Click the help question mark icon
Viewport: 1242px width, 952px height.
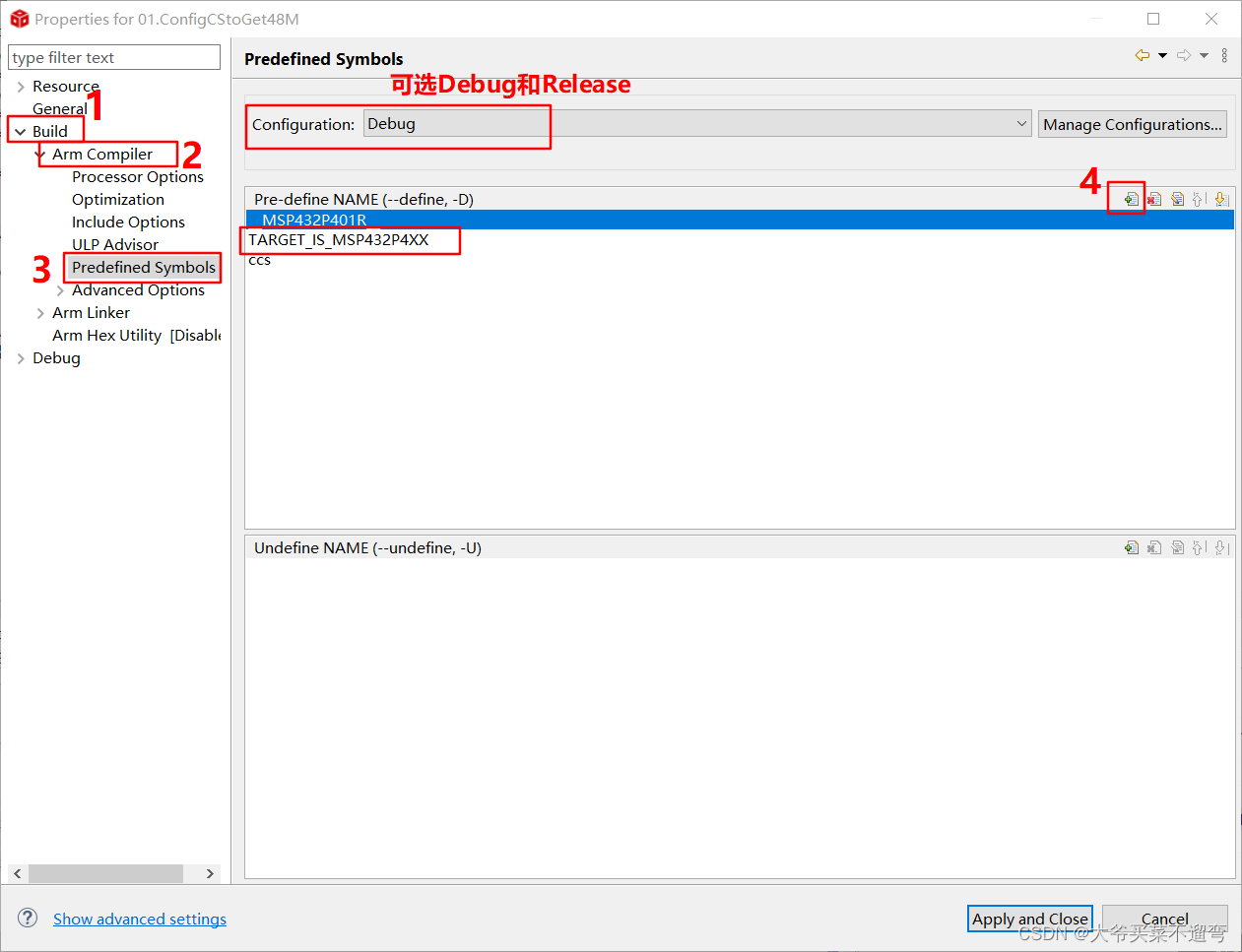27,918
